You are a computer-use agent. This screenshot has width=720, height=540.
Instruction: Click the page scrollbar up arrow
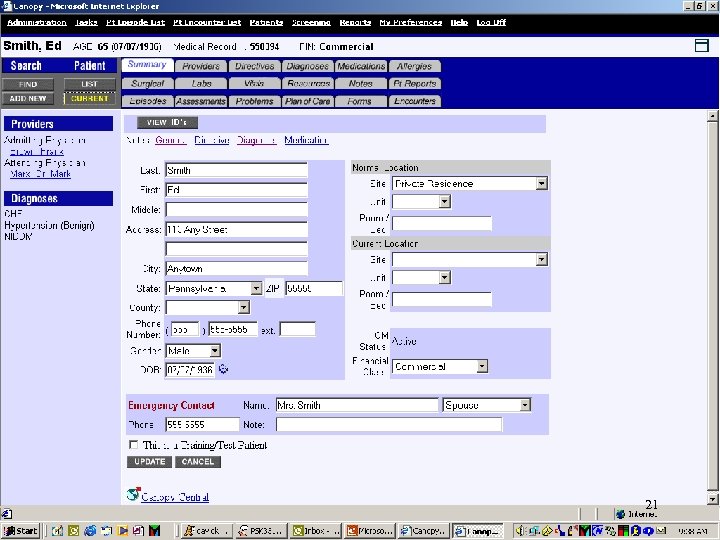(712, 116)
